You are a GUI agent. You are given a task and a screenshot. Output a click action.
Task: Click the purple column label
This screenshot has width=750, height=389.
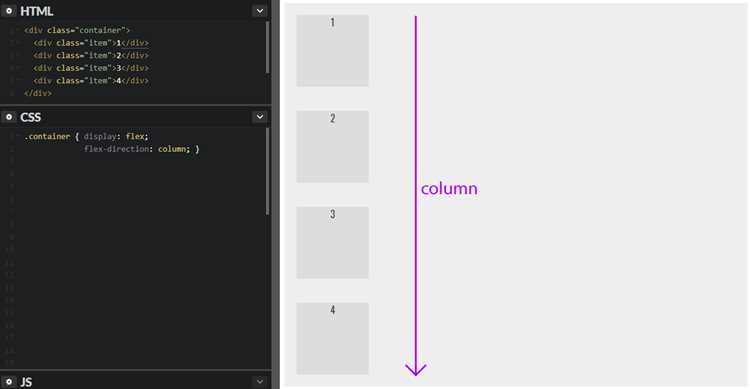pyautogui.click(x=449, y=189)
